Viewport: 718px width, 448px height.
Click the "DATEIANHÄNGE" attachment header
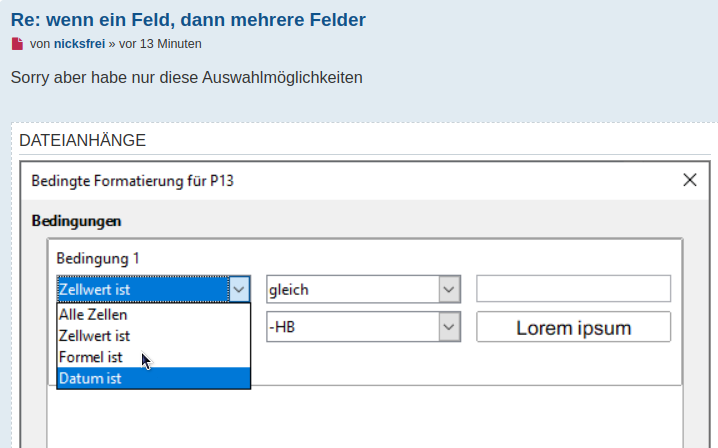[x=82, y=140]
